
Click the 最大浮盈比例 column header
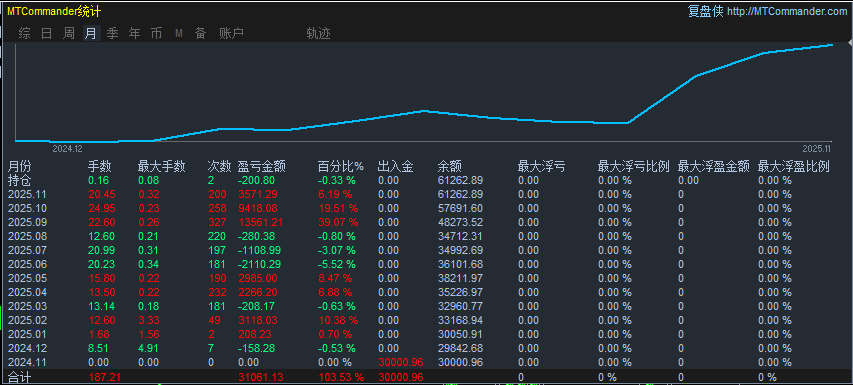click(794, 167)
